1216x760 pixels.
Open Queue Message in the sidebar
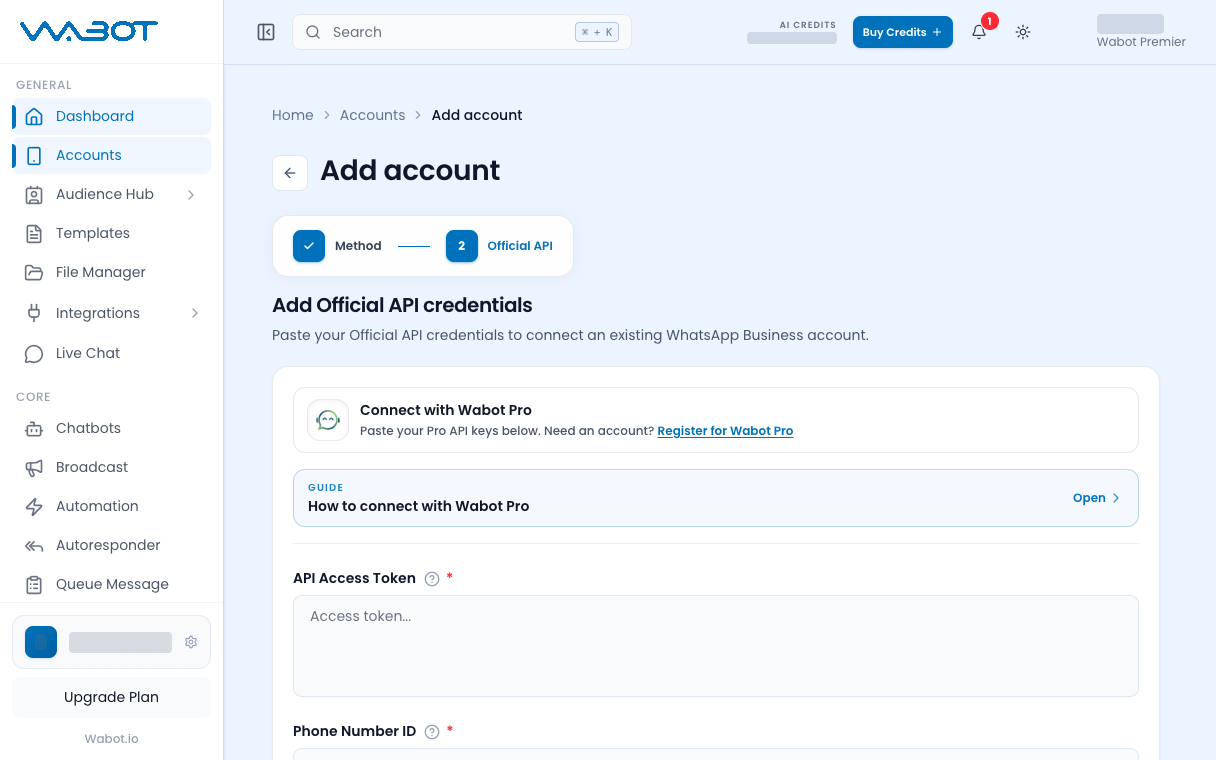pos(111,584)
